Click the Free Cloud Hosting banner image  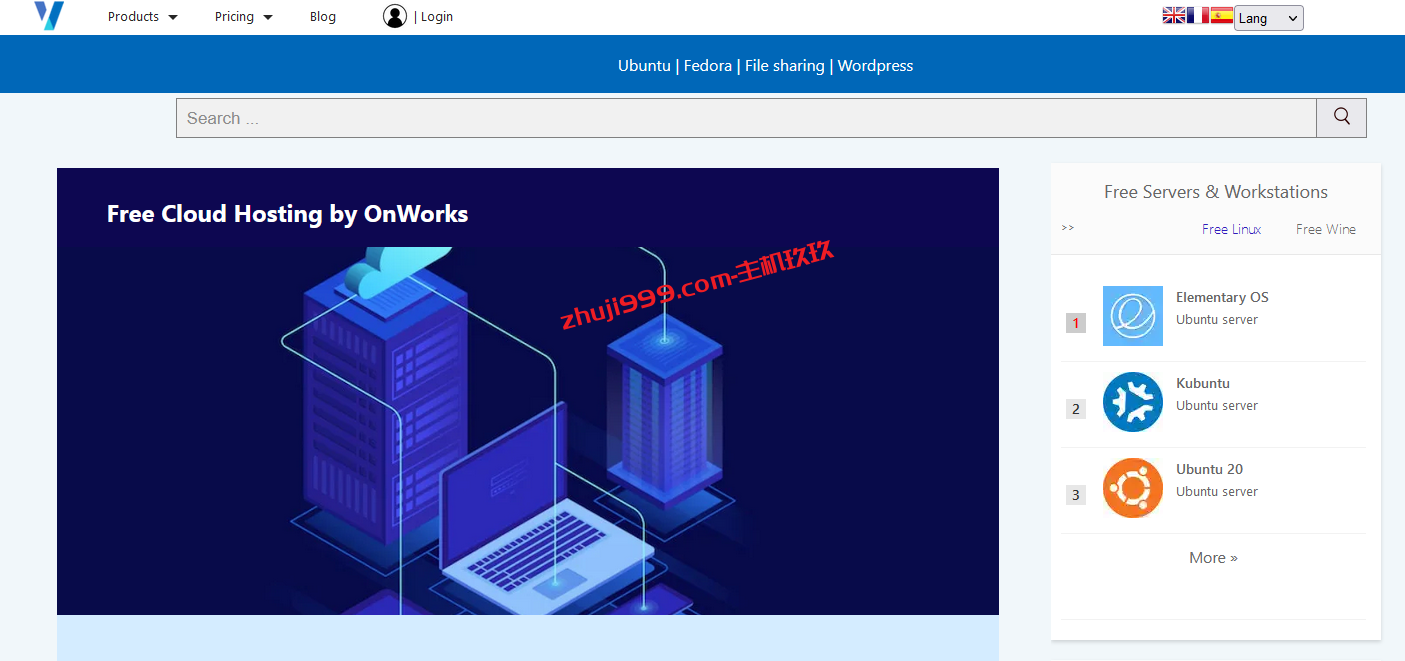coord(528,430)
